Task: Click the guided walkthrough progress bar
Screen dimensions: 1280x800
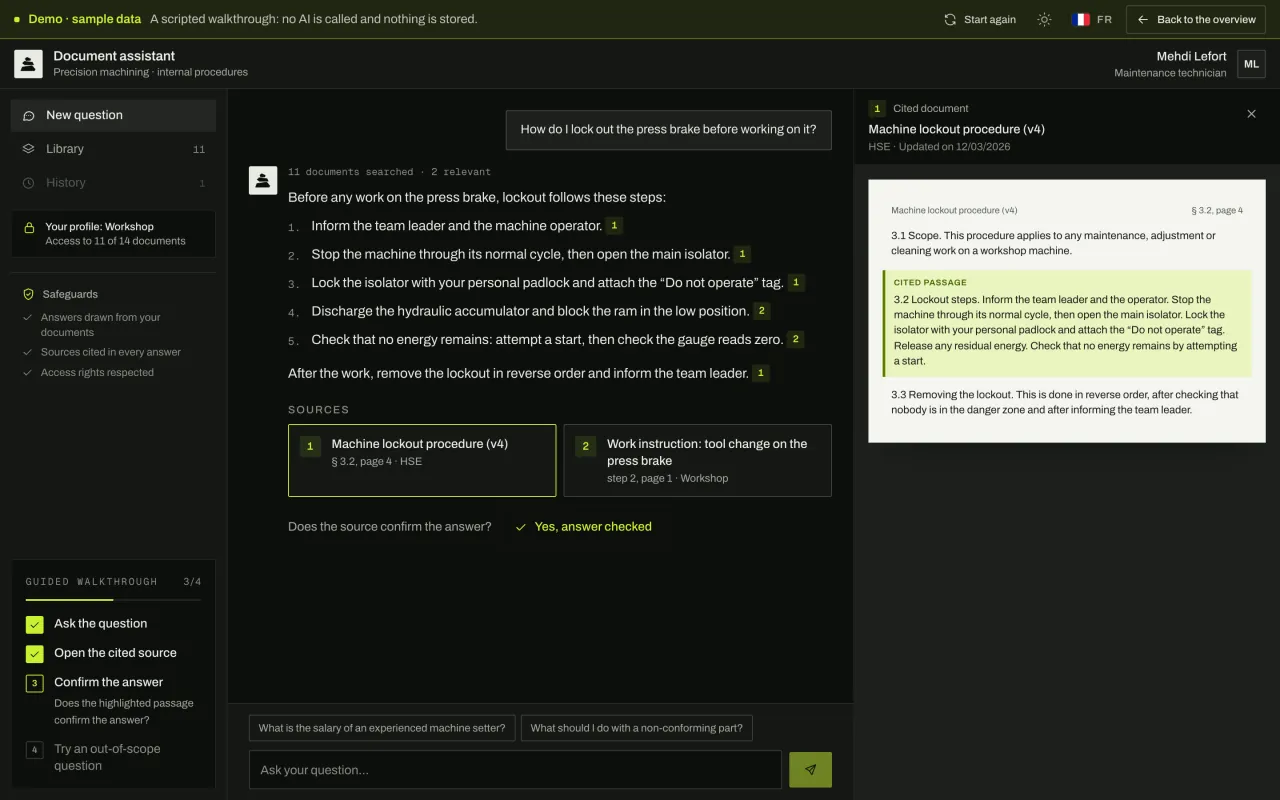Action: (113, 599)
